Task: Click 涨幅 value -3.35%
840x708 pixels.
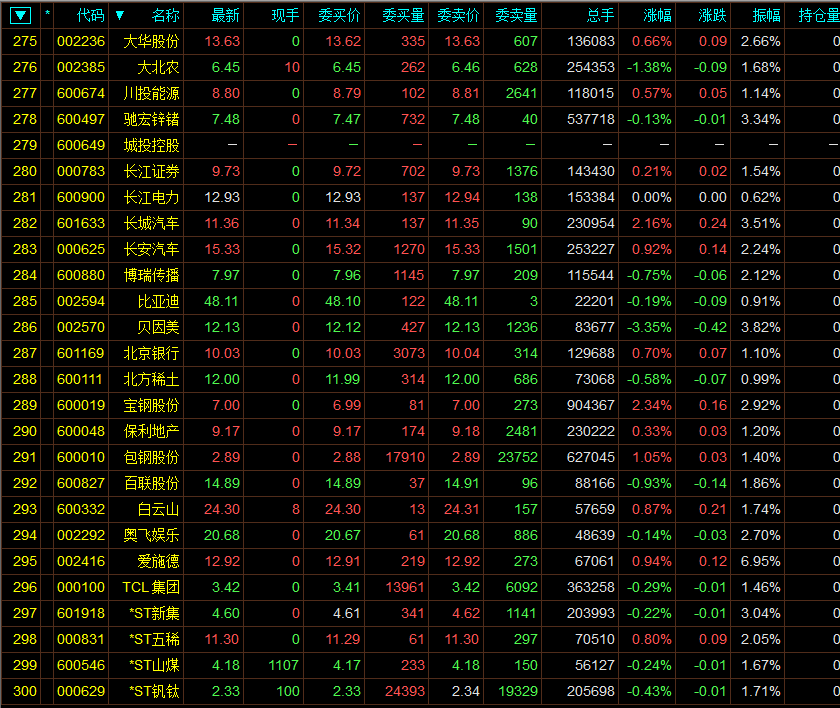Action: (649, 327)
